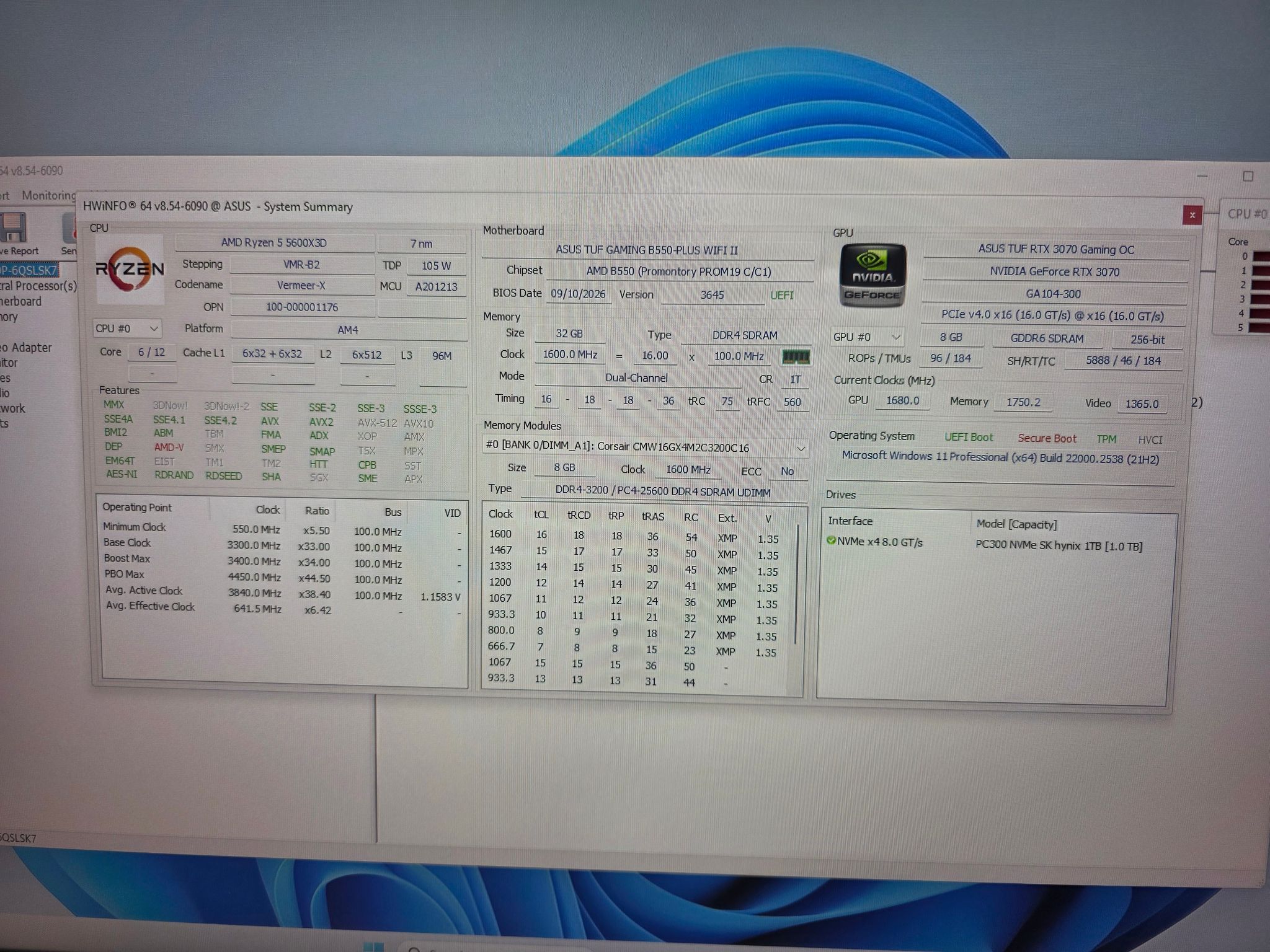Click the AVX2 feature label
The width and height of the screenshot is (1270, 952).
pyautogui.click(x=321, y=421)
